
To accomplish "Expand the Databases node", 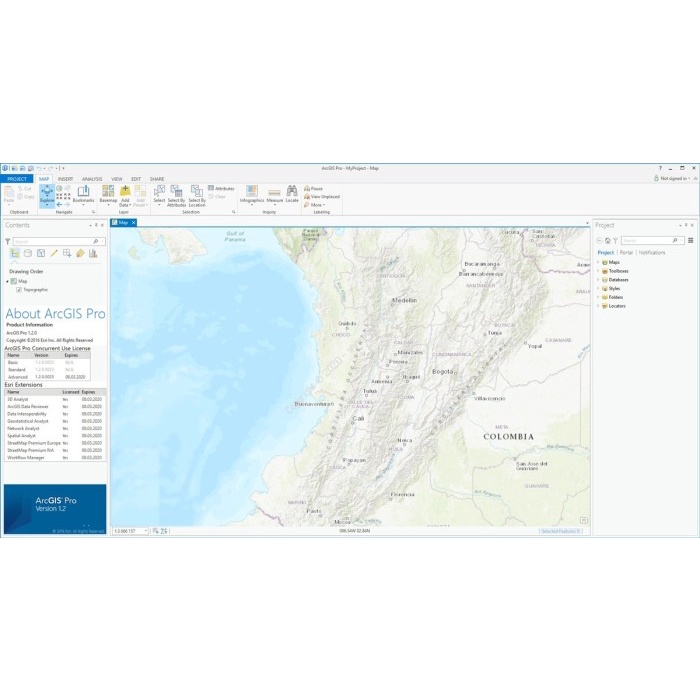I will pyautogui.click(x=598, y=280).
